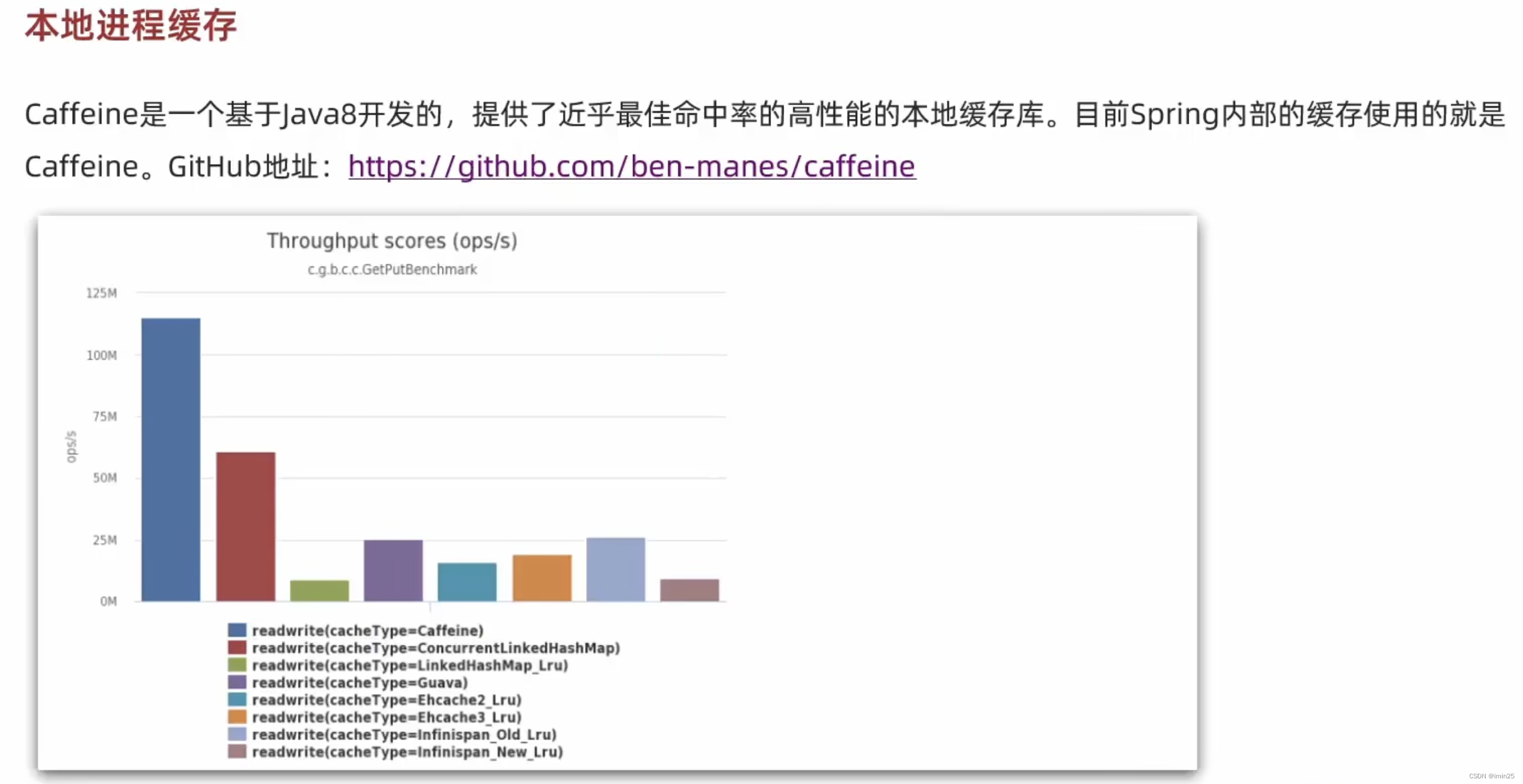Screen dimensions: 1523x784
Task: Select legend text readwrite(cacheType=ConcurrentLinkedHashMap)
Action: 436,648
